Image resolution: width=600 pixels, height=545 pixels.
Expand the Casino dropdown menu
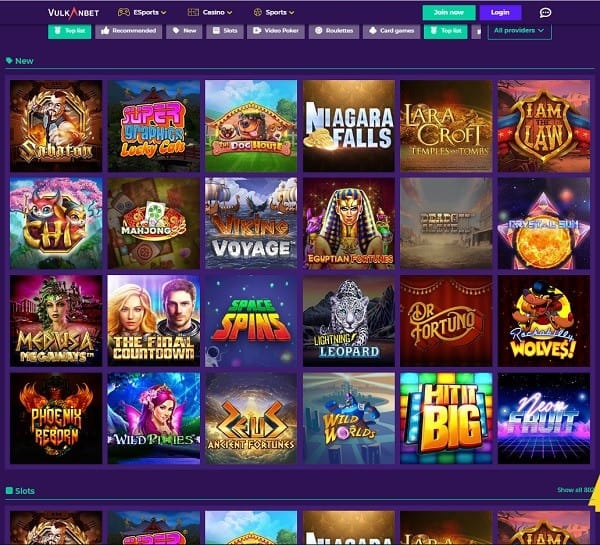coord(210,12)
